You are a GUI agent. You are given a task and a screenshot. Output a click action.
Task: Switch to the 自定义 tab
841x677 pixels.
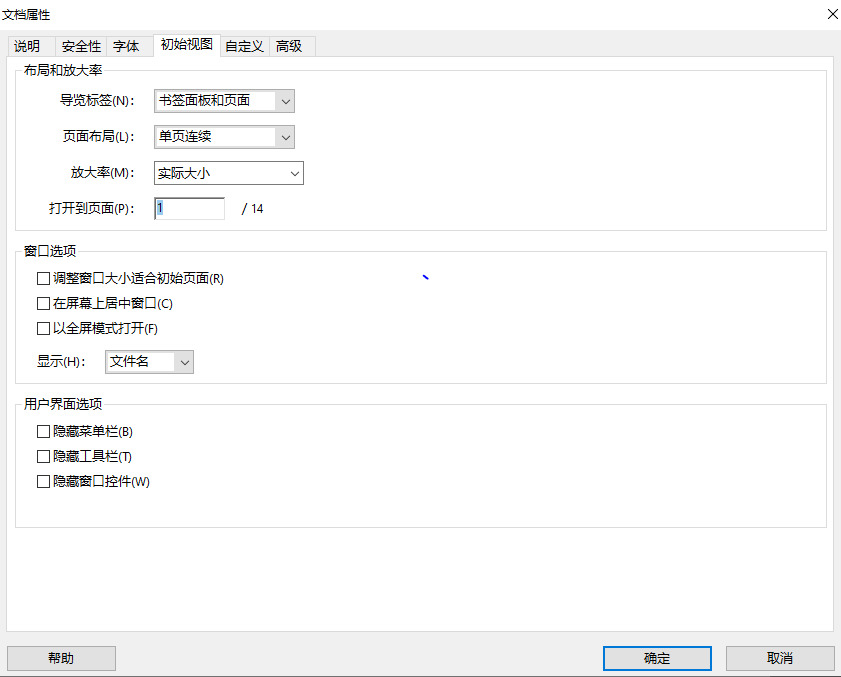(x=244, y=46)
